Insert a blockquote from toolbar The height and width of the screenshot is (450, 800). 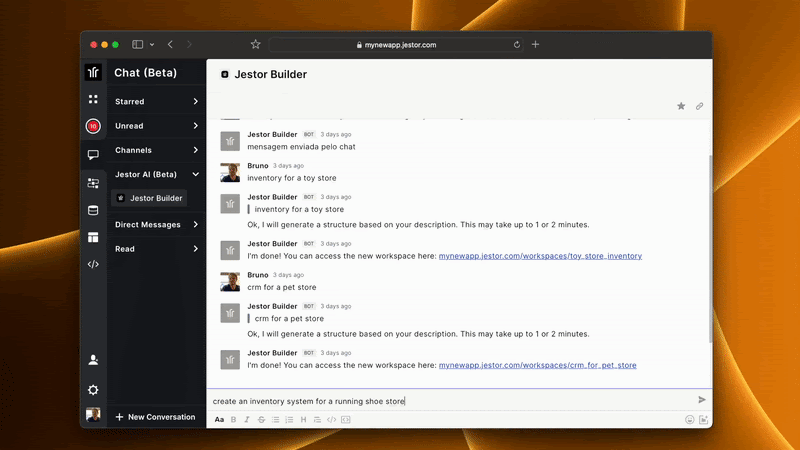click(x=317, y=419)
